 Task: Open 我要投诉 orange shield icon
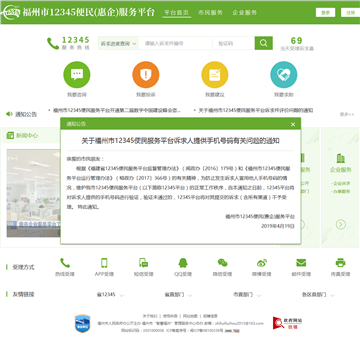pos(146,74)
